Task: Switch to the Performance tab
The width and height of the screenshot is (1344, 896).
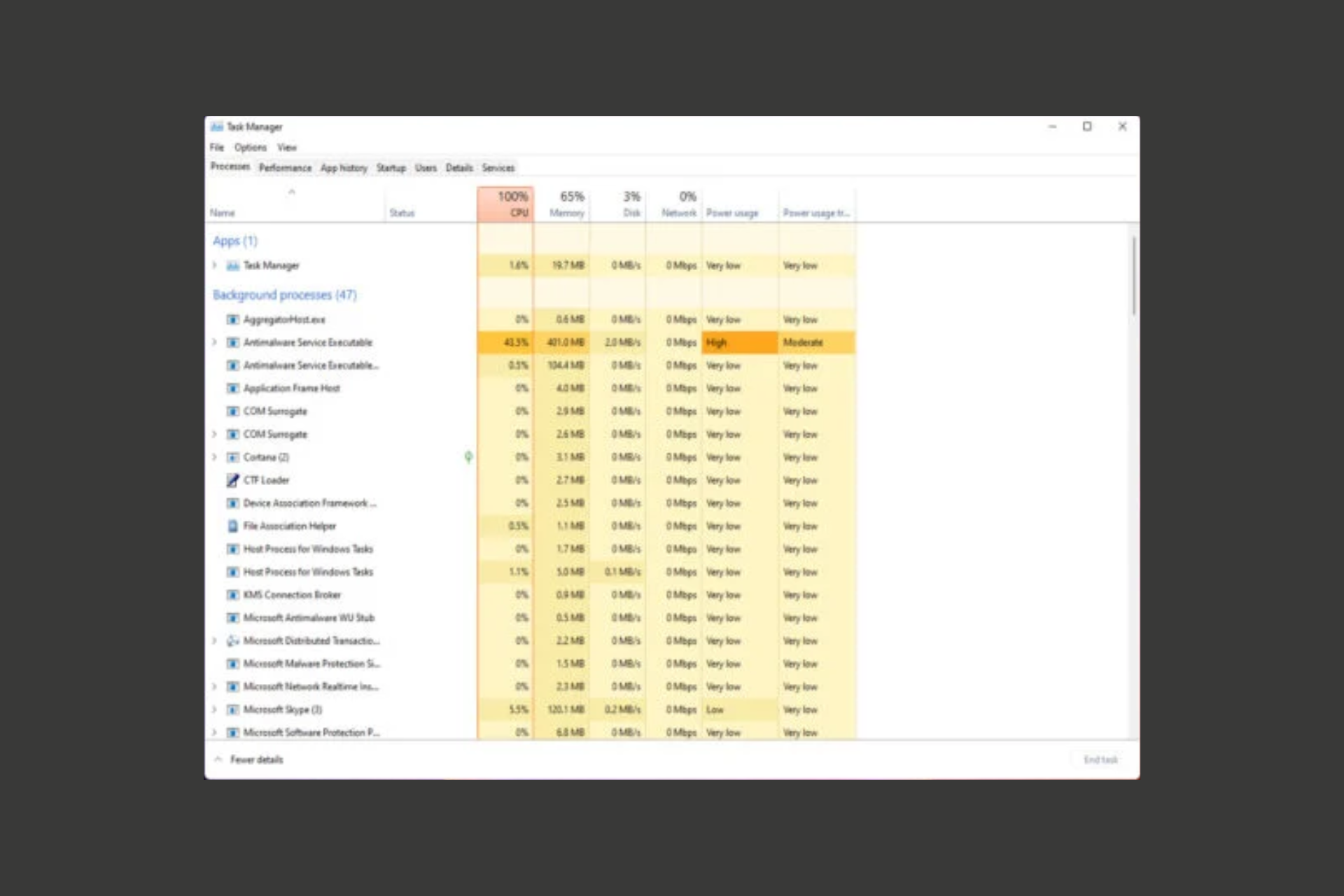Action: click(x=285, y=168)
